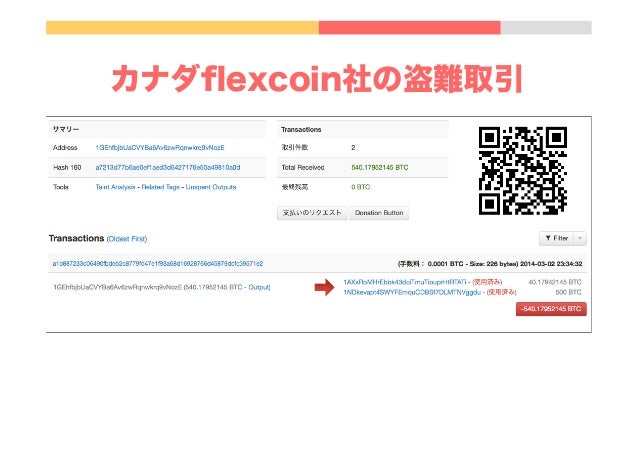638x451 pixels.
Task: Click the red segment of the top progress bar
Action: click(x=410, y=28)
